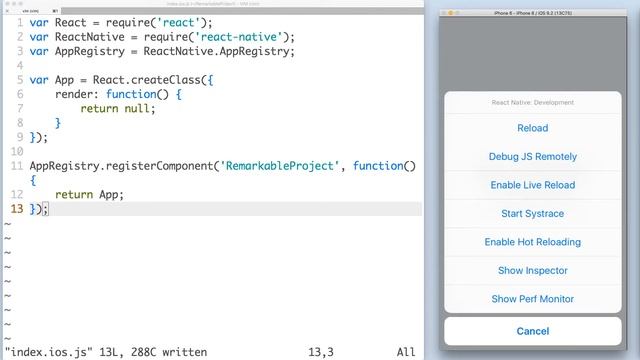Viewport: 640px width, 360px height.
Task: Dismiss the menu with Cancel
Action: point(533,331)
